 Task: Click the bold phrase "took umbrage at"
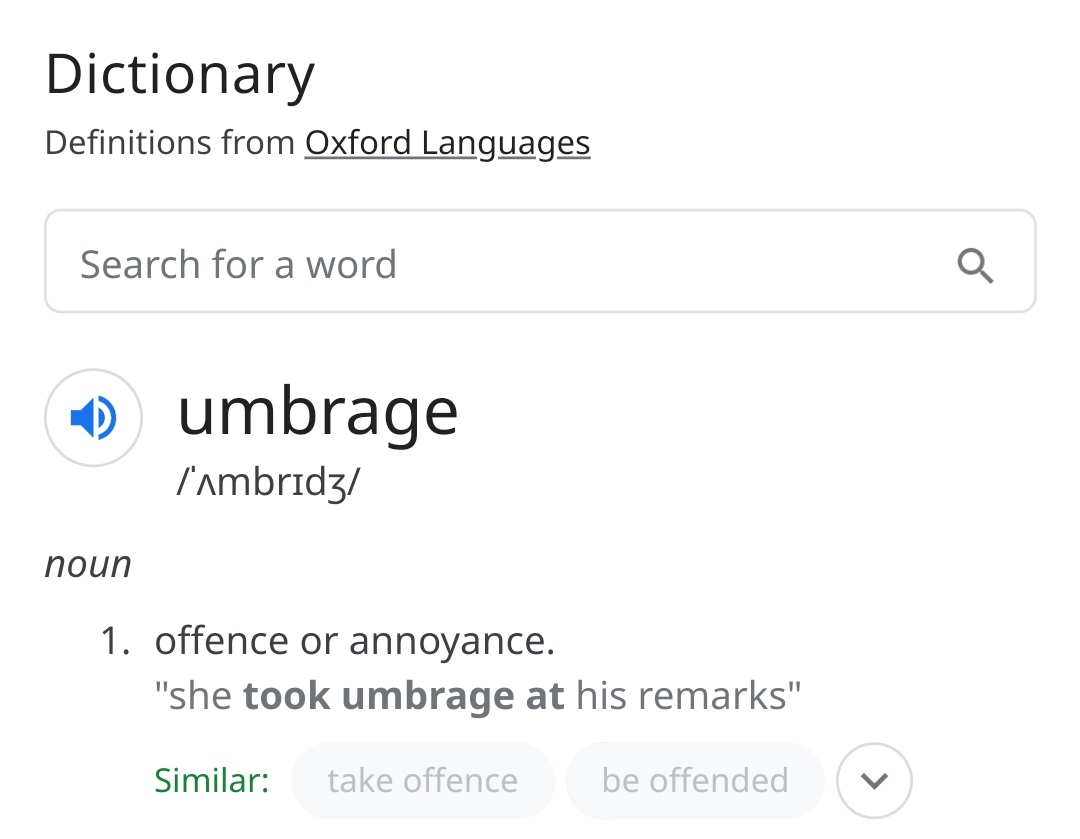pyautogui.click(x=404, y=695)
